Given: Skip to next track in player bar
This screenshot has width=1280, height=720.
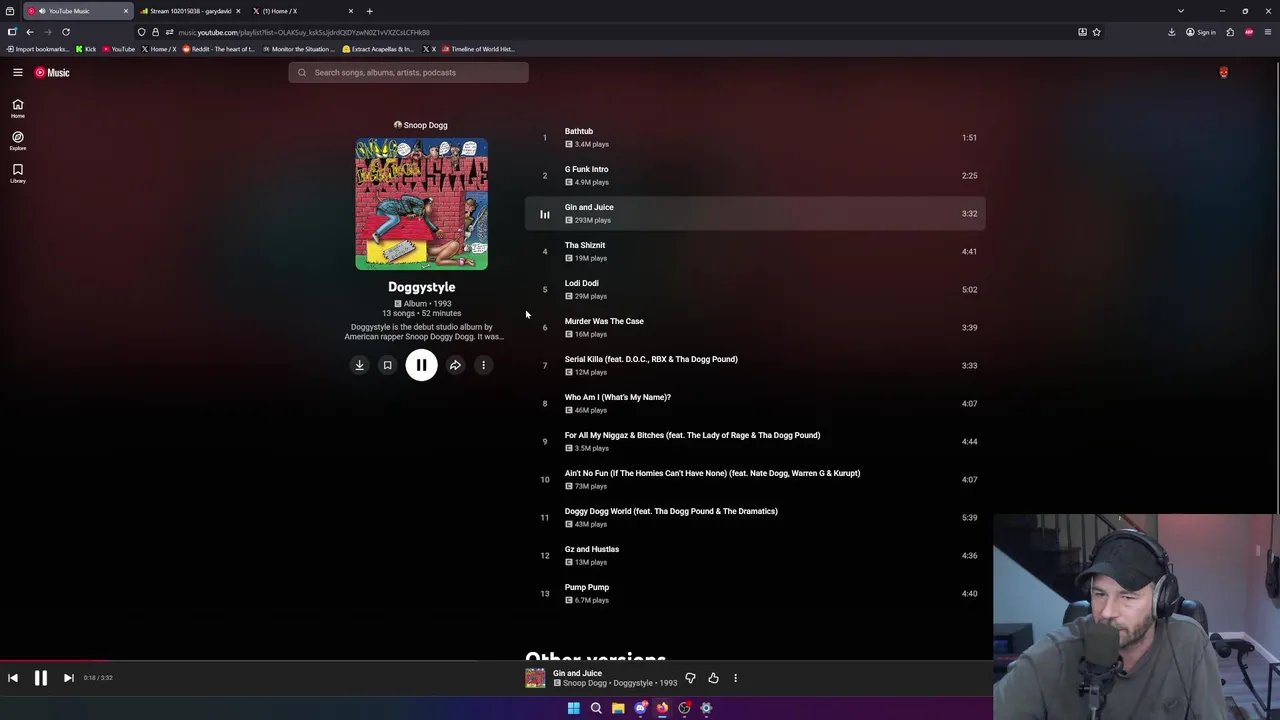Looking at the screenshot, I should [x=68, y=678].
